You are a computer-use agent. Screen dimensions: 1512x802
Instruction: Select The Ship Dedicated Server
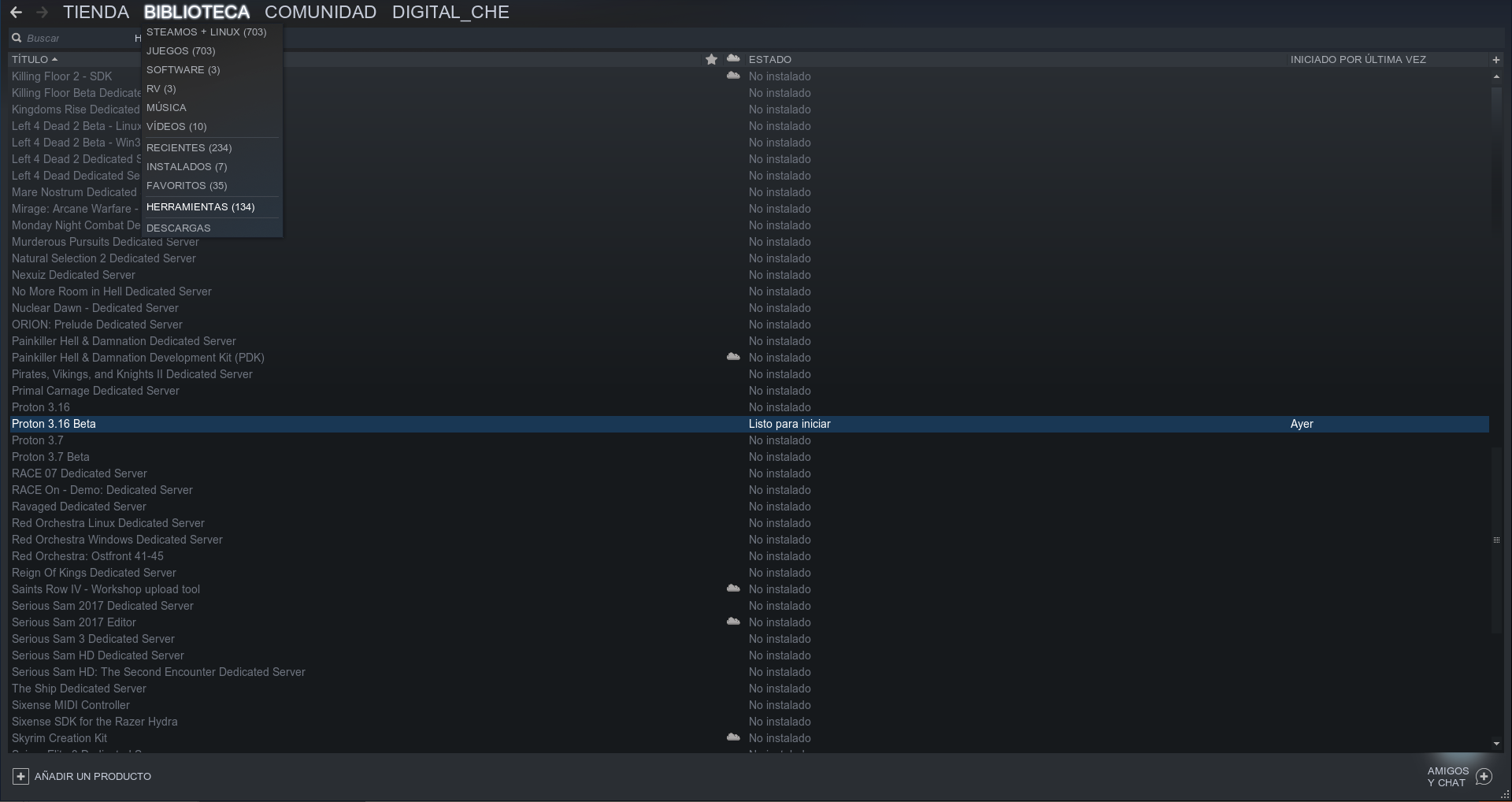pyautogui.click(x=79, y=689)
